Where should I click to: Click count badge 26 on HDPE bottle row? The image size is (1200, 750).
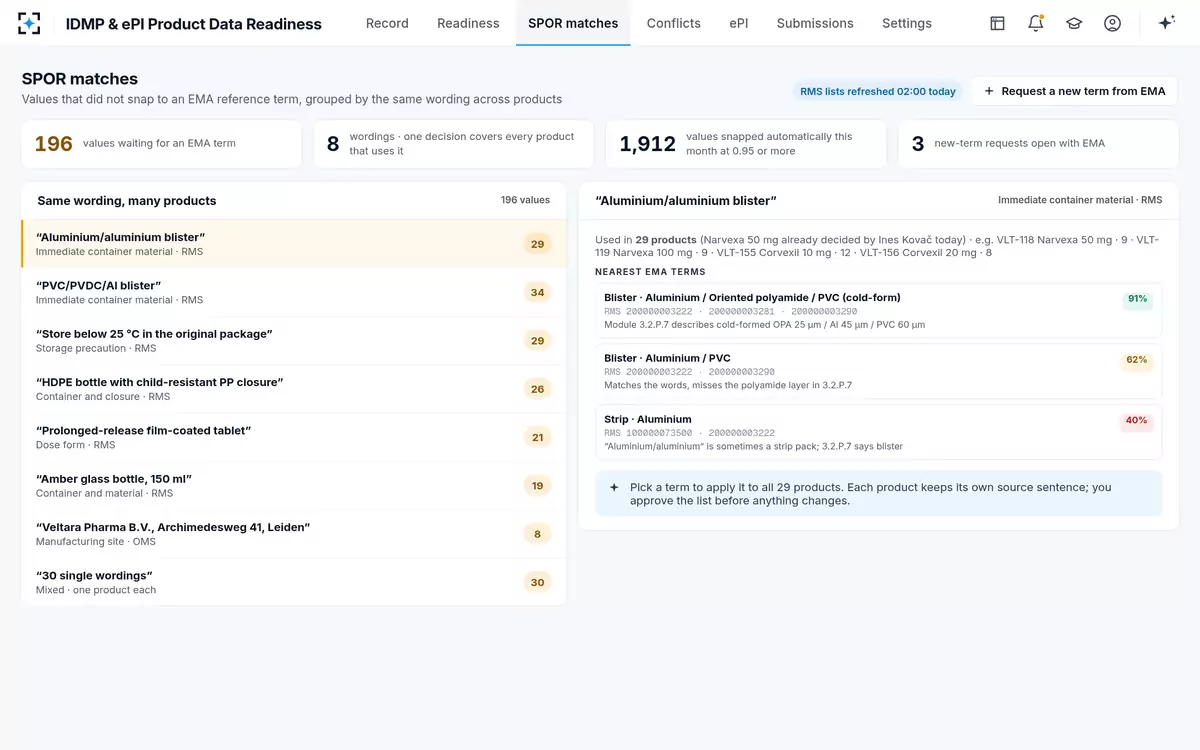pyautogui.click(x=538, y=389)
